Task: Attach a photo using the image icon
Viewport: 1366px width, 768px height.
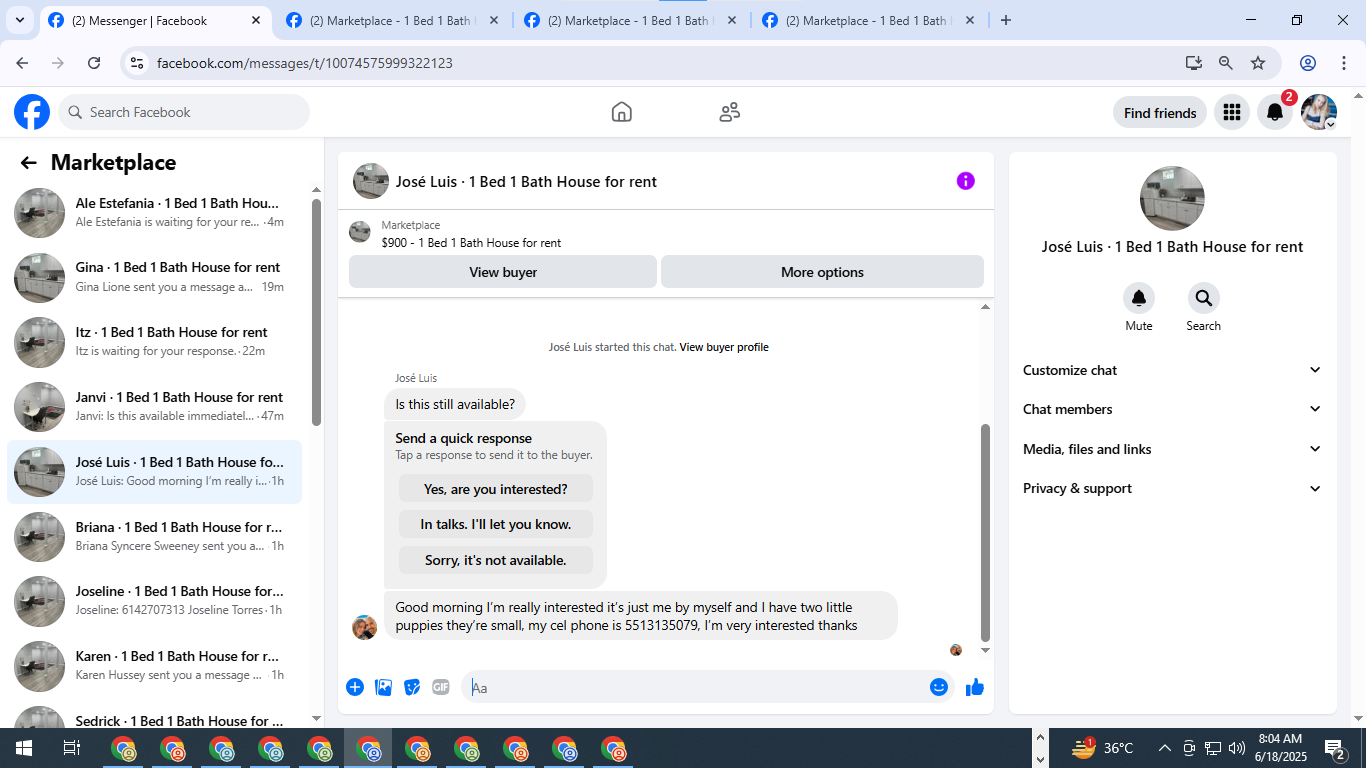Action: (x=383, y=687)
